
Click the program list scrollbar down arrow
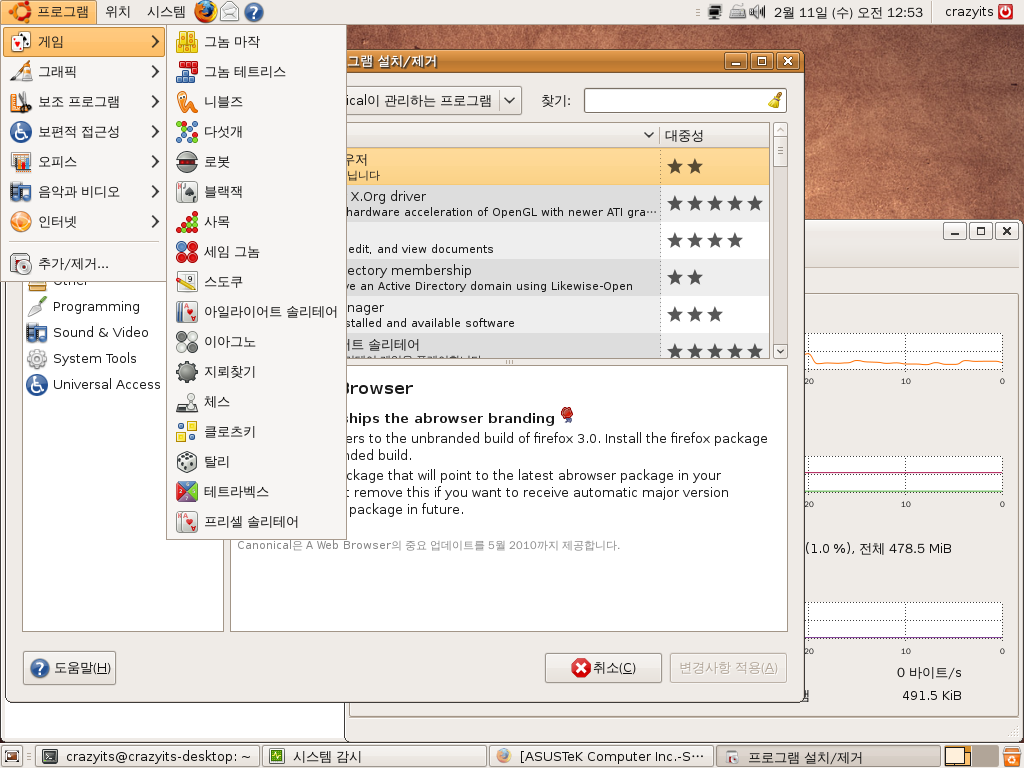pos(780,351)
